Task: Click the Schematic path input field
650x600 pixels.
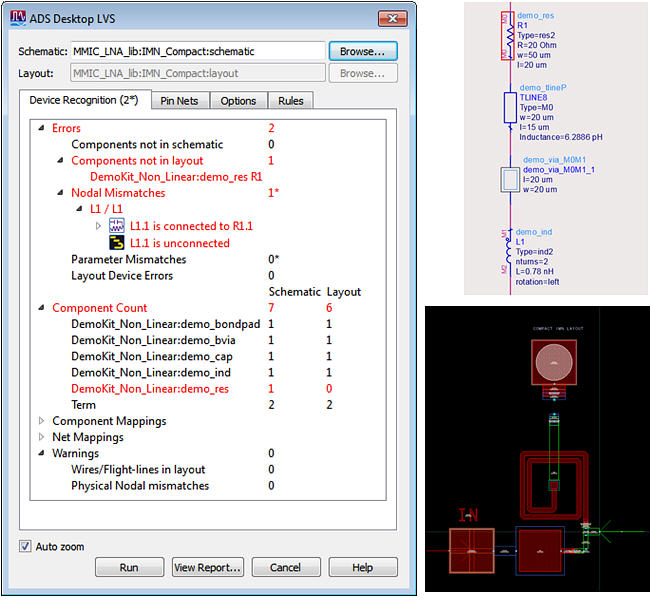Action: pos(198,51)
